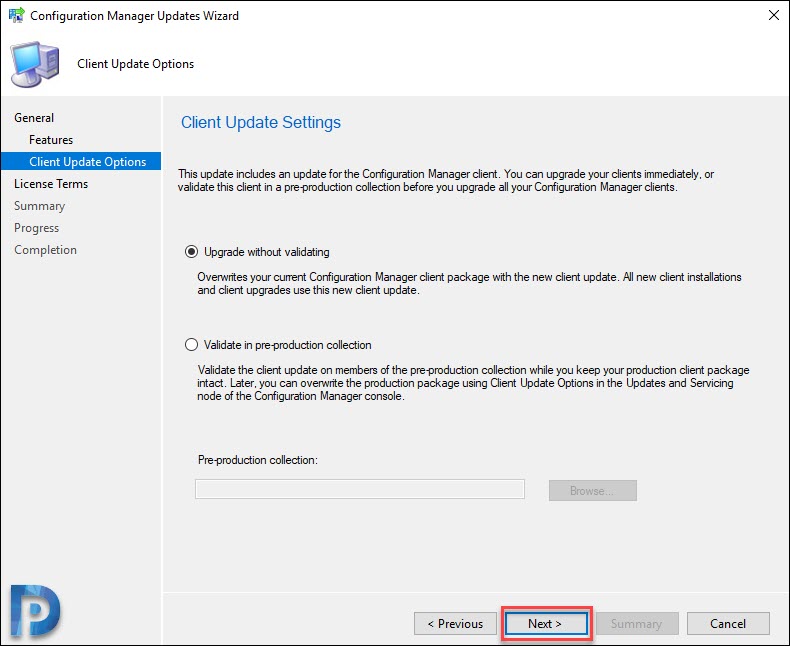Select Validate in pre-production collection option
The image size is (790, 646).
[191, 345]
